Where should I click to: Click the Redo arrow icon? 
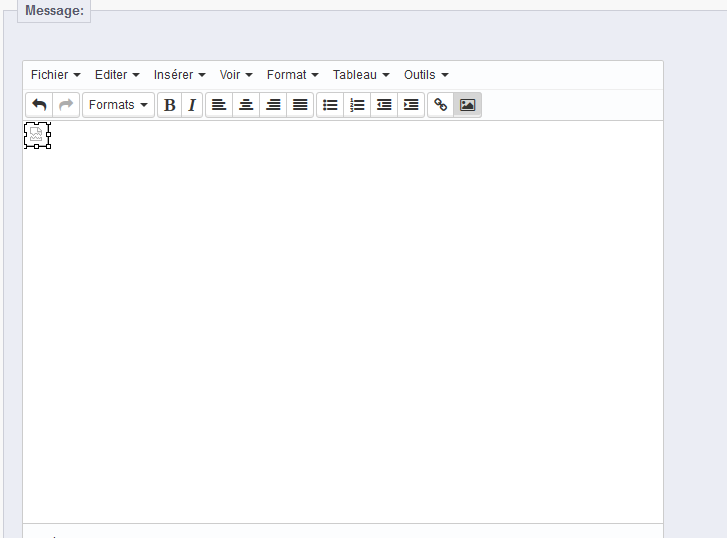[66, 105]
